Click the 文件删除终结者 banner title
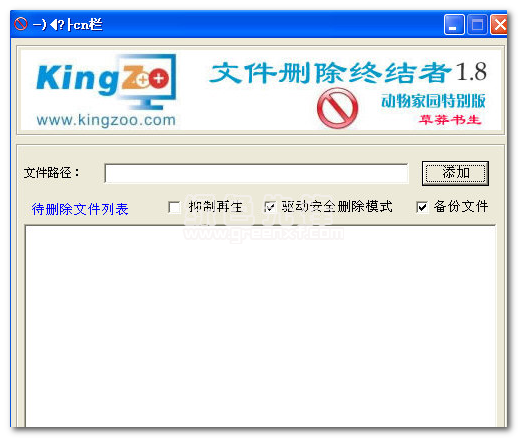This screenshot has height=438, width=518. pyautogui.click(x=331, y=72)
